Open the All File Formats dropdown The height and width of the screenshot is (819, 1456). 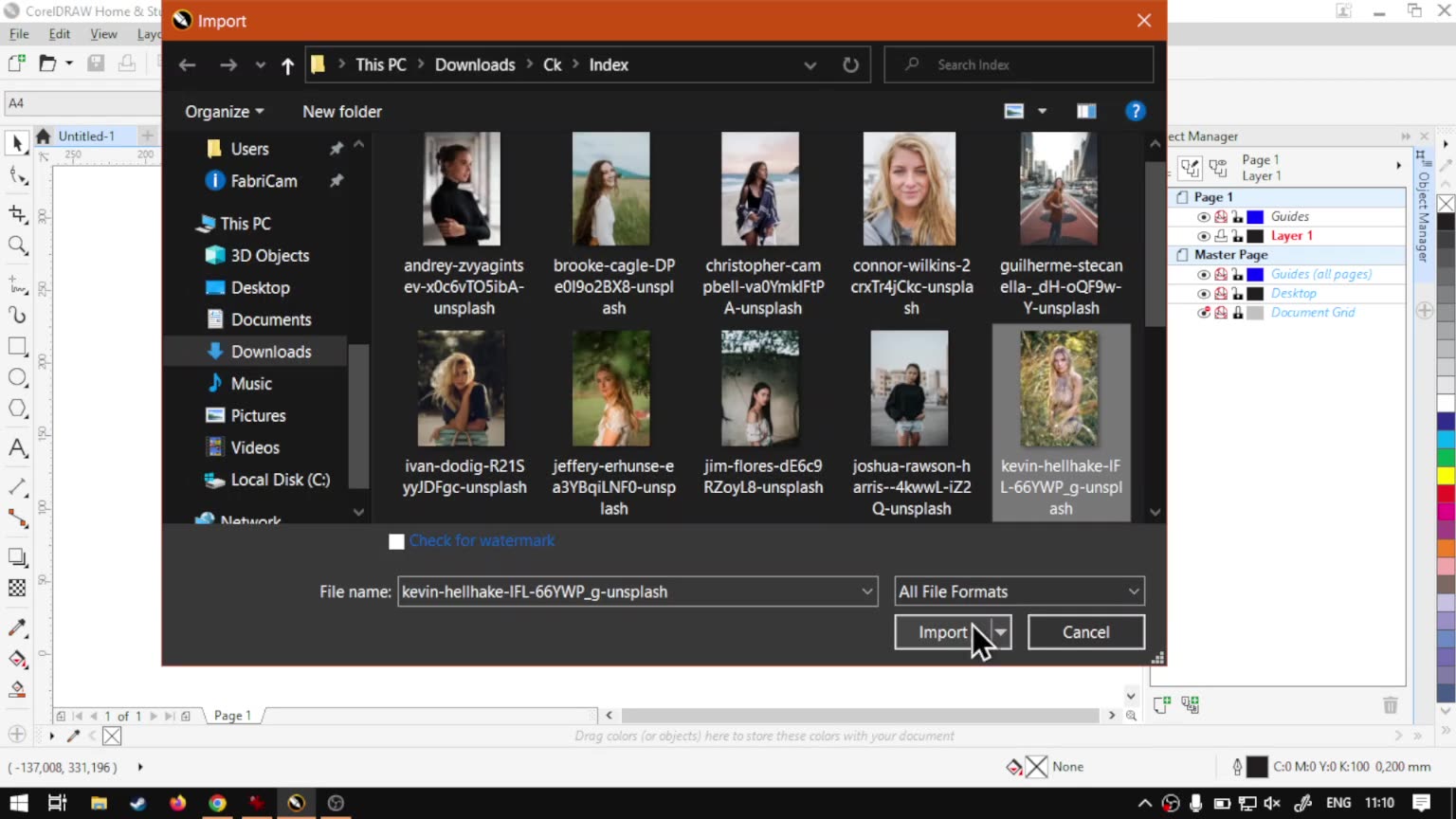coord(1019,591)
